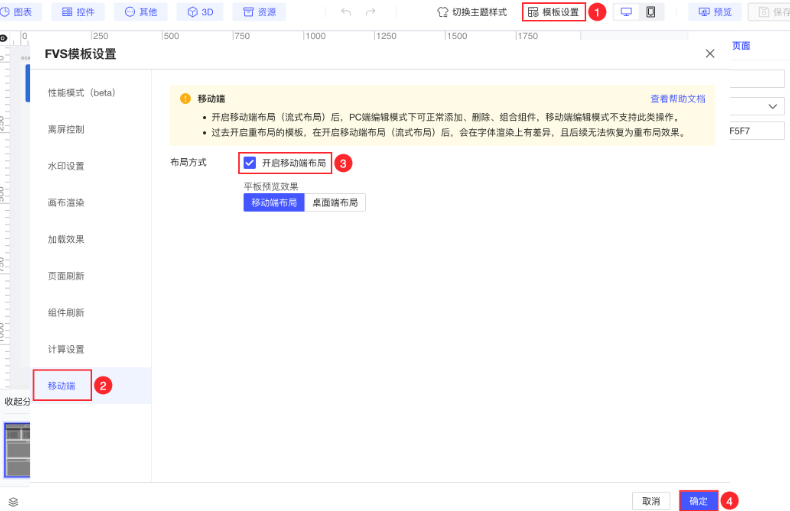Click the redo arrow icon

tap(371, 12)
